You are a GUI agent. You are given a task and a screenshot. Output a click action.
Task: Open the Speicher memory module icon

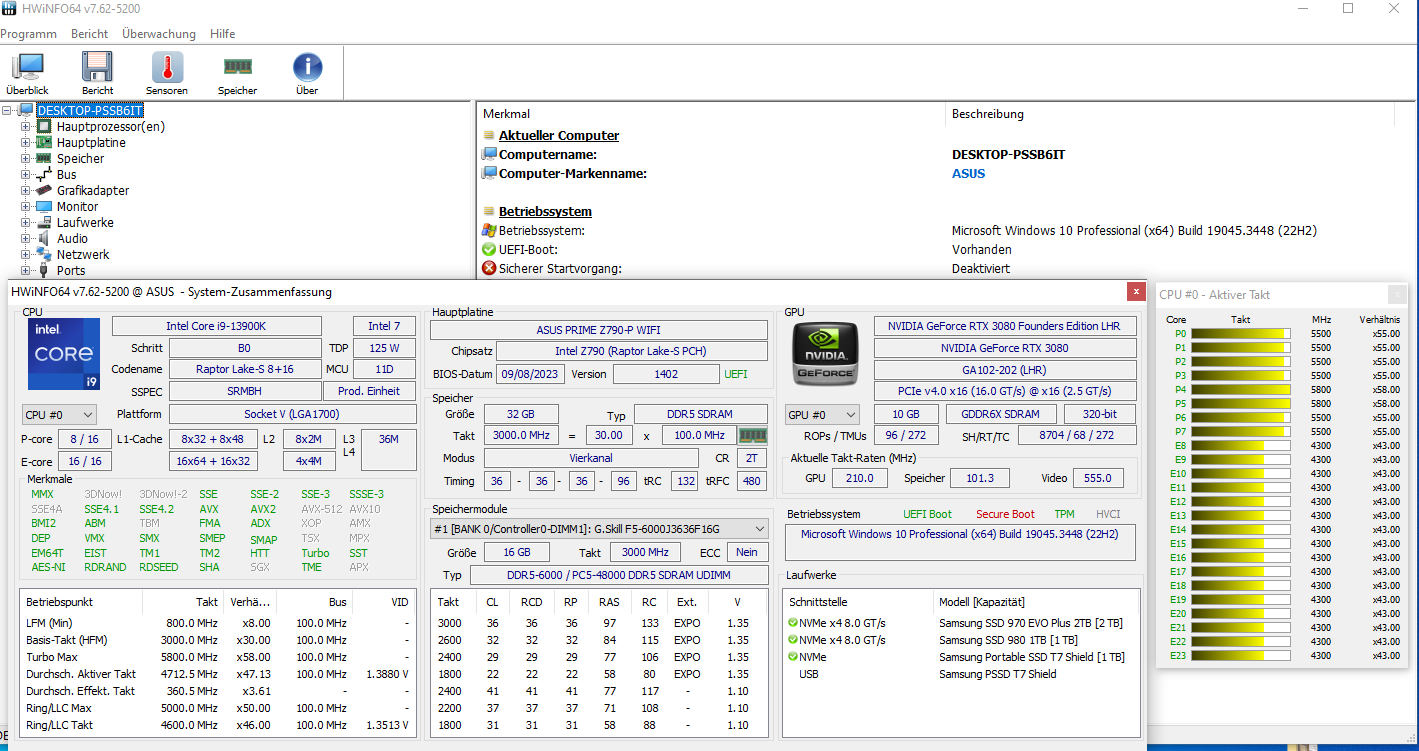point(237,67)
